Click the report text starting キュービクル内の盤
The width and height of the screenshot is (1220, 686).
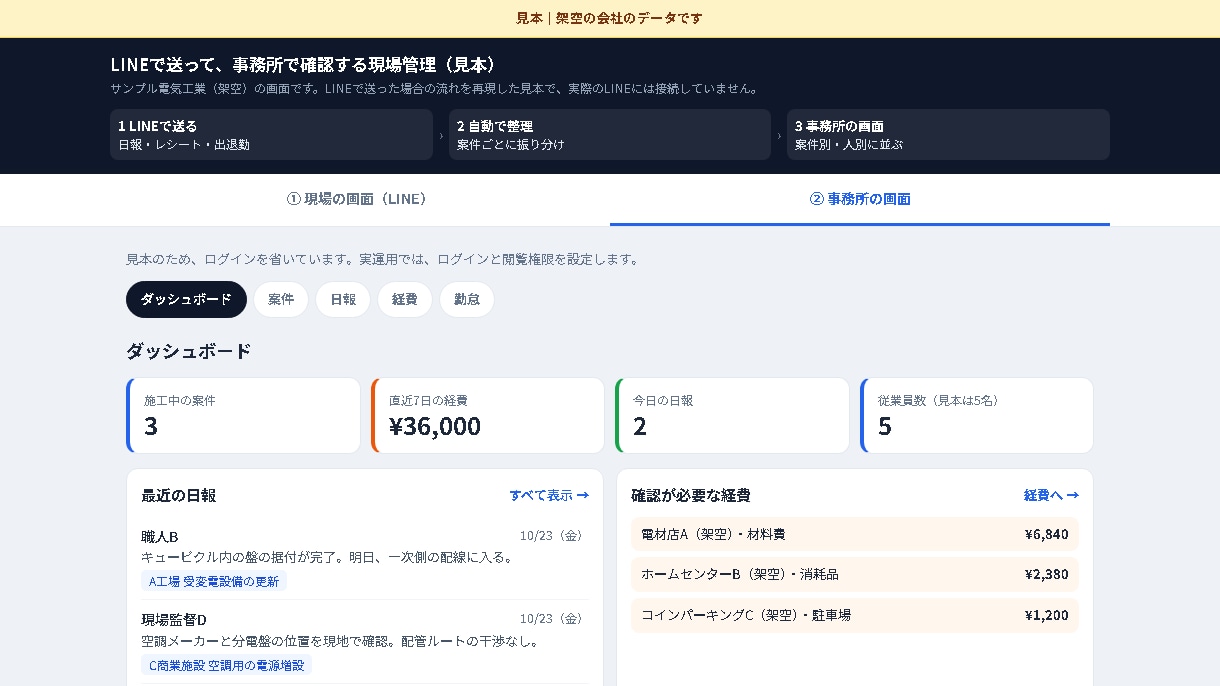(328, 557)
